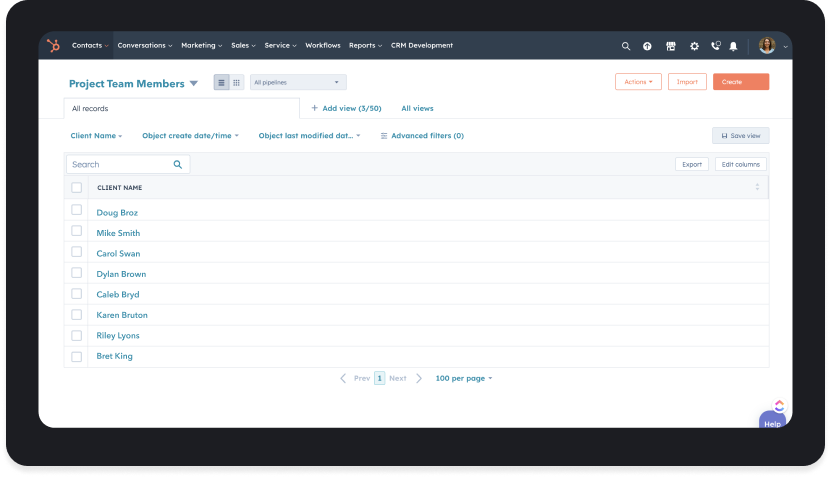Screen dimensions: 831x478
Task: Select page 1 in pagination
Action: (x=379, y=378)
